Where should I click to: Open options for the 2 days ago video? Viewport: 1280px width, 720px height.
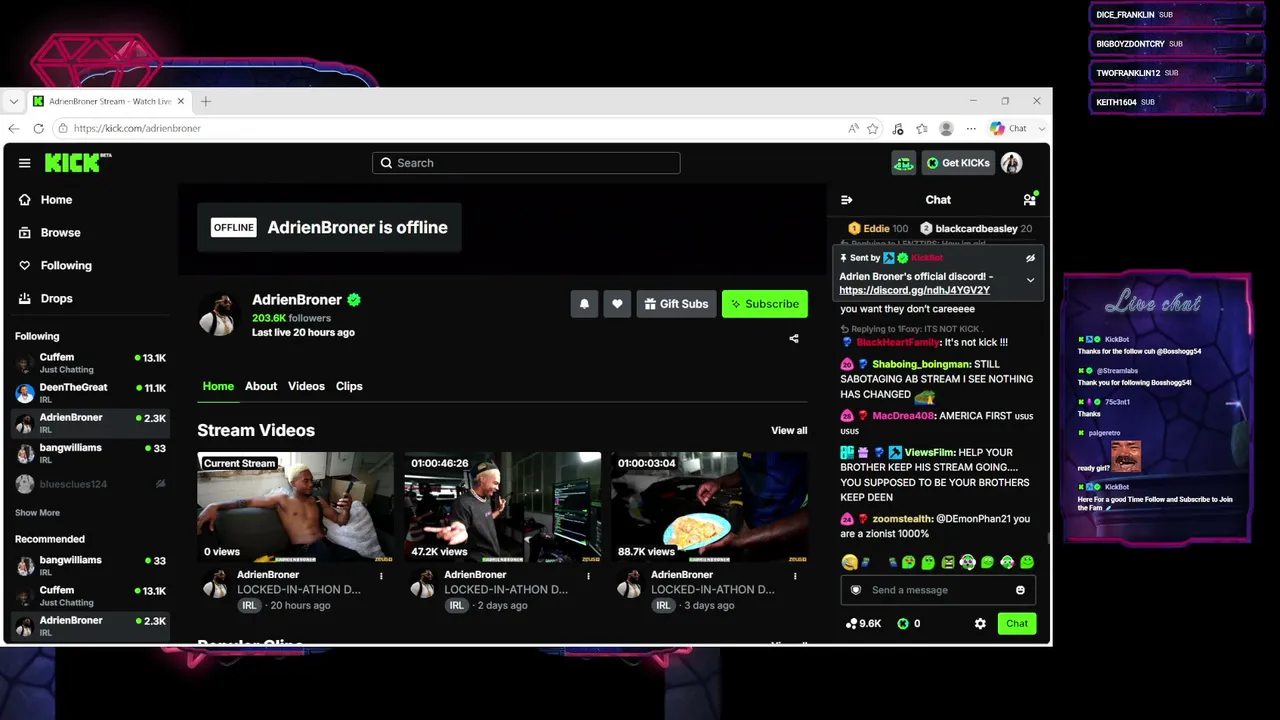point(588,576)
